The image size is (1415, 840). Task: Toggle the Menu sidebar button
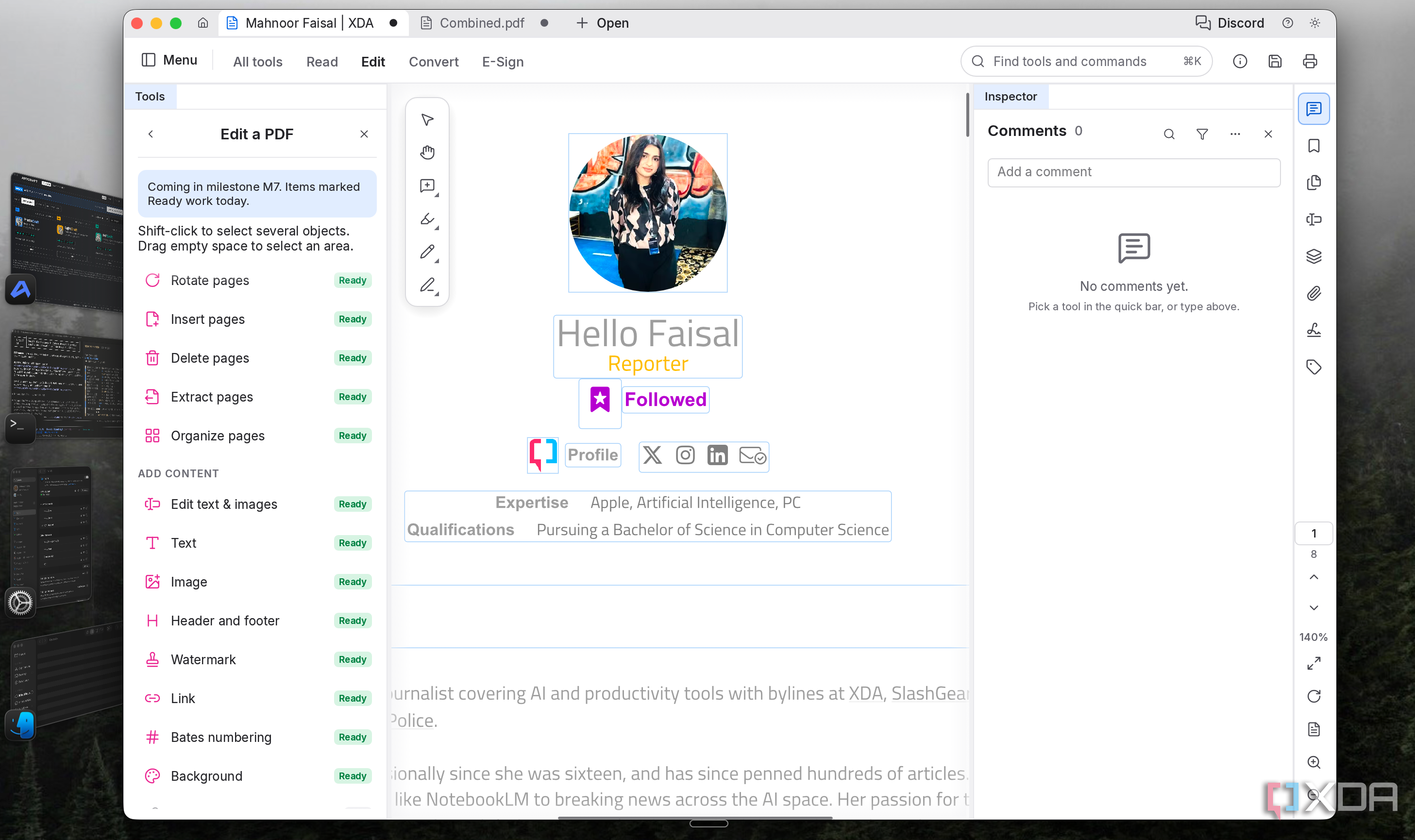(169, 60)
